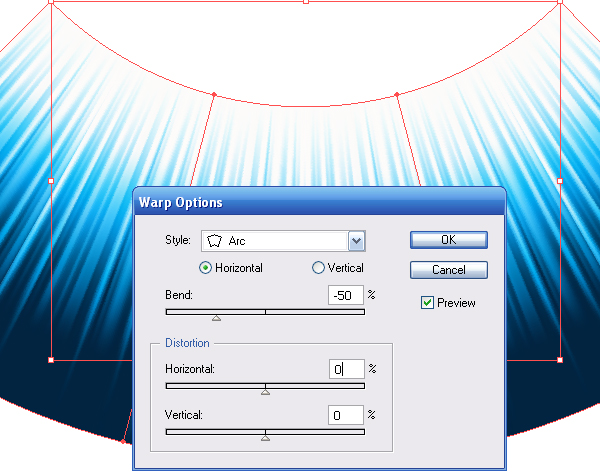Viewport: 600px width, 474px height.
Task: Click the right-middle bounding box handle
Action: click(560, 181)
